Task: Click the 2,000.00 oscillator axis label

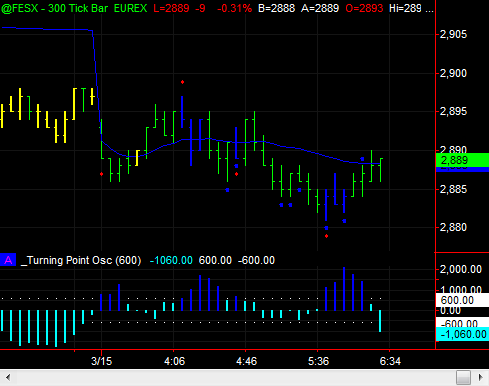Action: pos(461,269)
